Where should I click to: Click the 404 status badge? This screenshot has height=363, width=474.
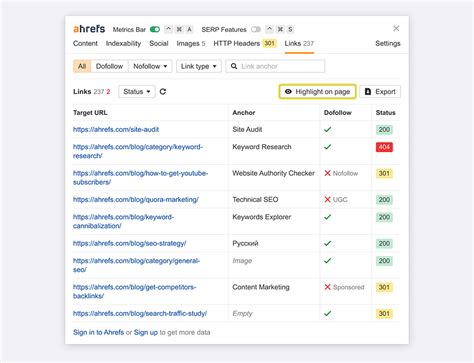[384, 147]
